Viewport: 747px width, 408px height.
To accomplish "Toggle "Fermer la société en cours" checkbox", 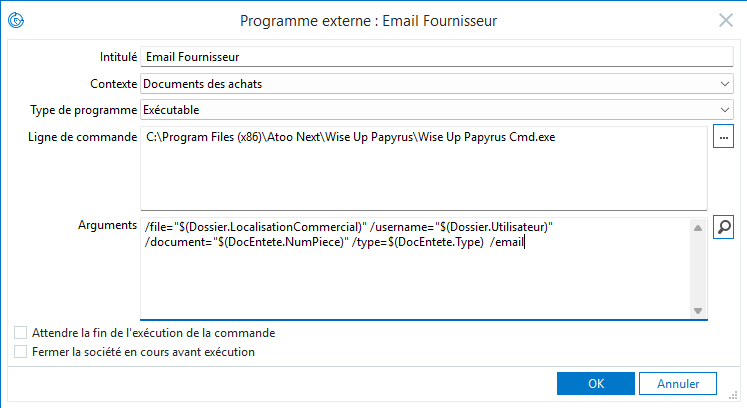I will pos(21,352).
